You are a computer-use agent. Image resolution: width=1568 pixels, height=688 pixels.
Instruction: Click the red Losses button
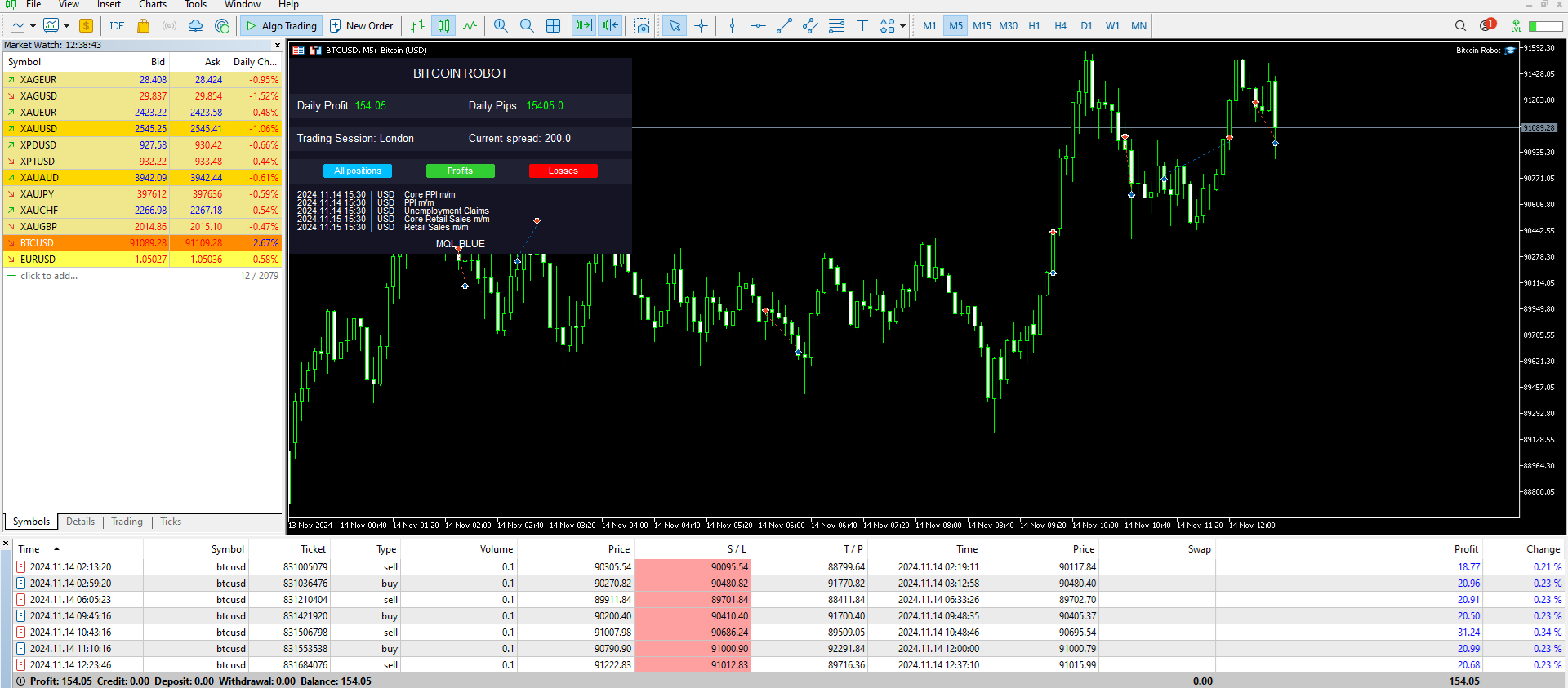click(x=563, y=171)
